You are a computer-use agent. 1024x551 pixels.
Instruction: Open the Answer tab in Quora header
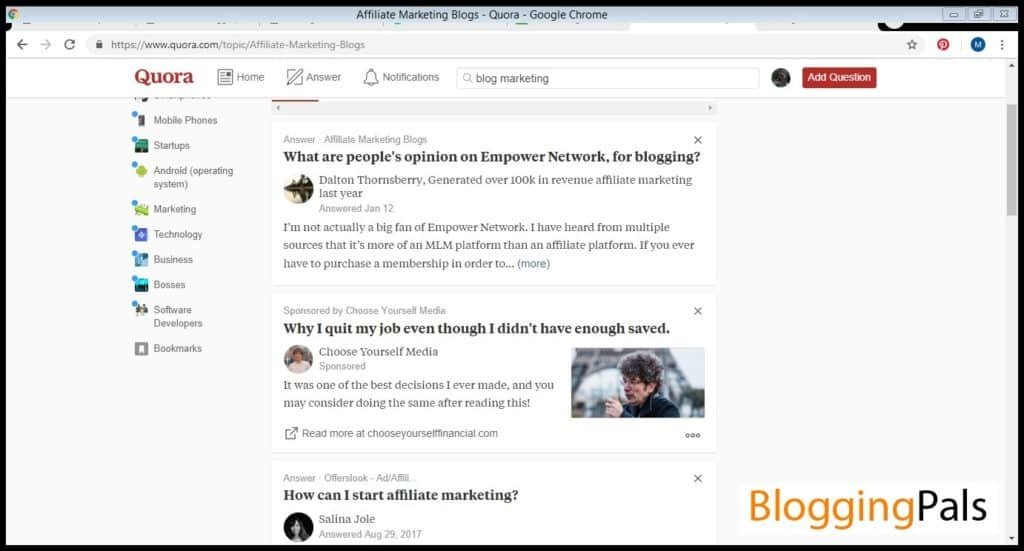(313, 77)
